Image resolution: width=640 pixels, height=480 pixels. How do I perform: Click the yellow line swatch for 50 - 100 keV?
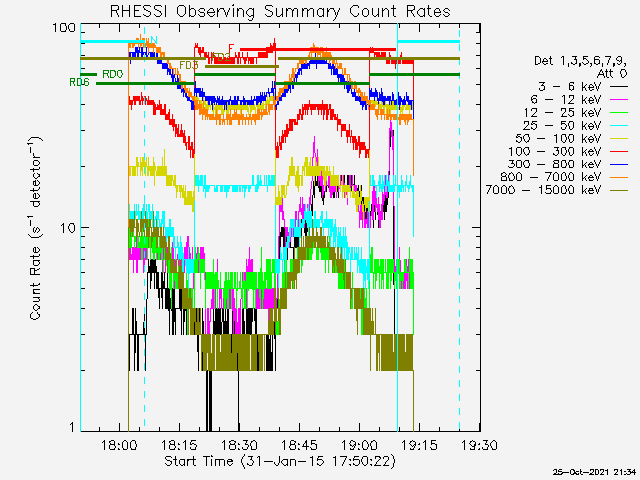click(619, 139)
